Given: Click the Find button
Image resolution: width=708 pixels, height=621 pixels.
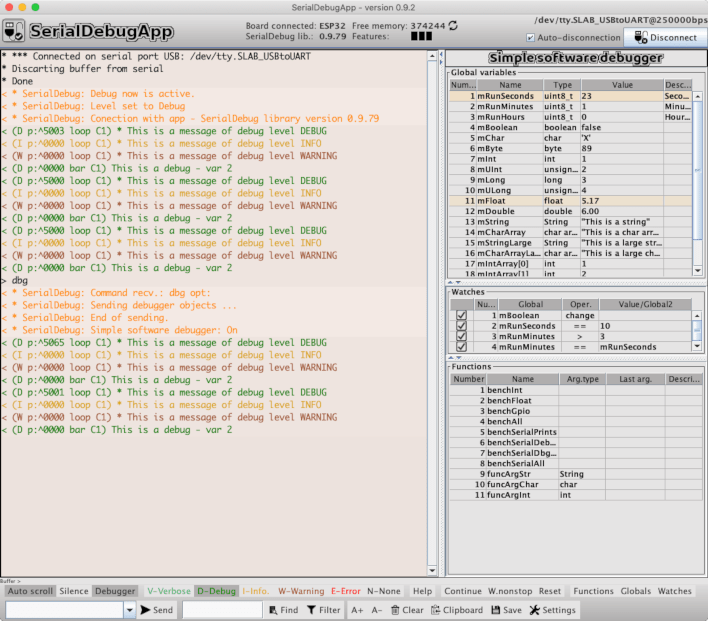Looking at the screenshot, I should (282, 609).
